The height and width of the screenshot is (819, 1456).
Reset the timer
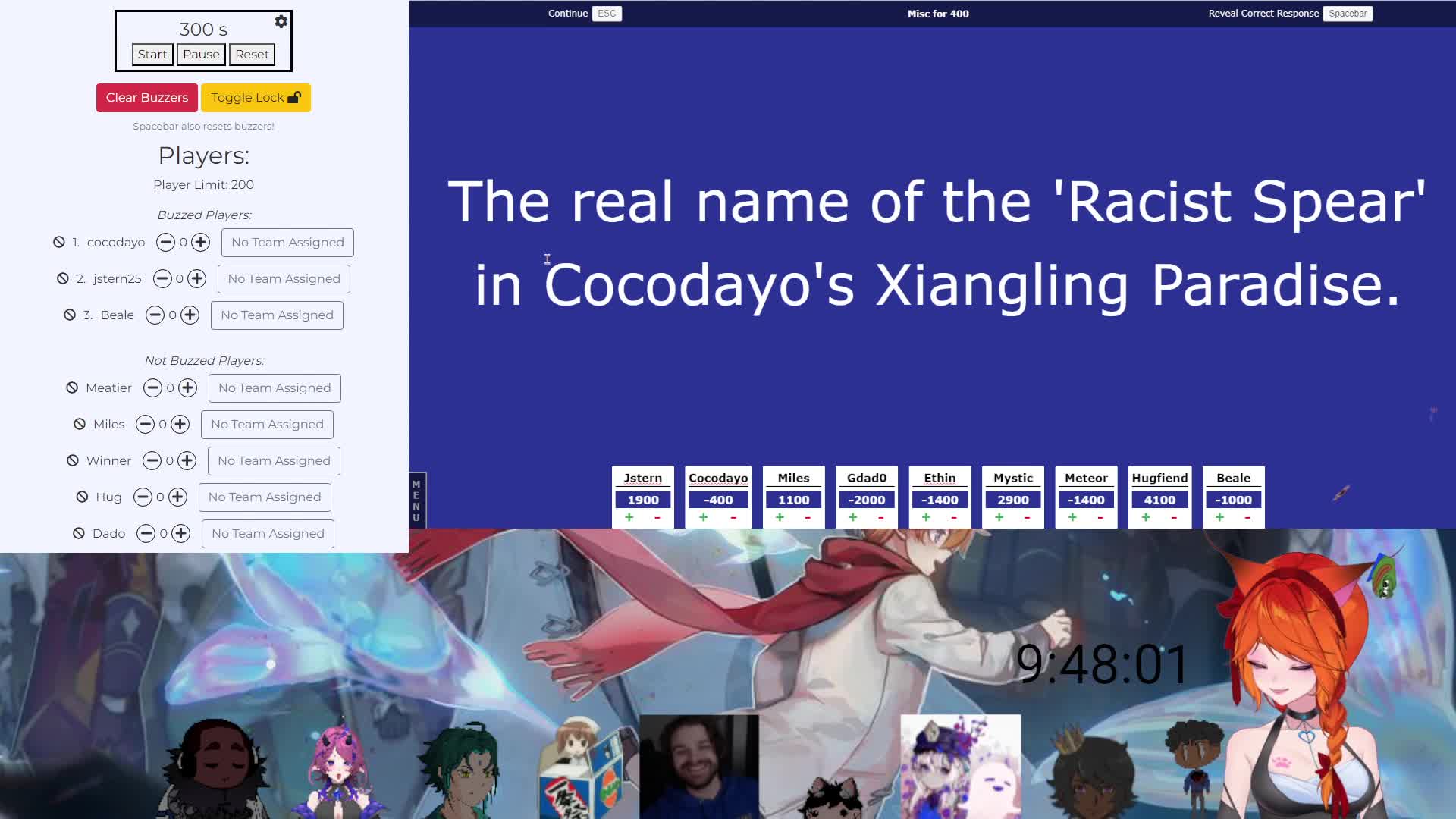[252, 54]
